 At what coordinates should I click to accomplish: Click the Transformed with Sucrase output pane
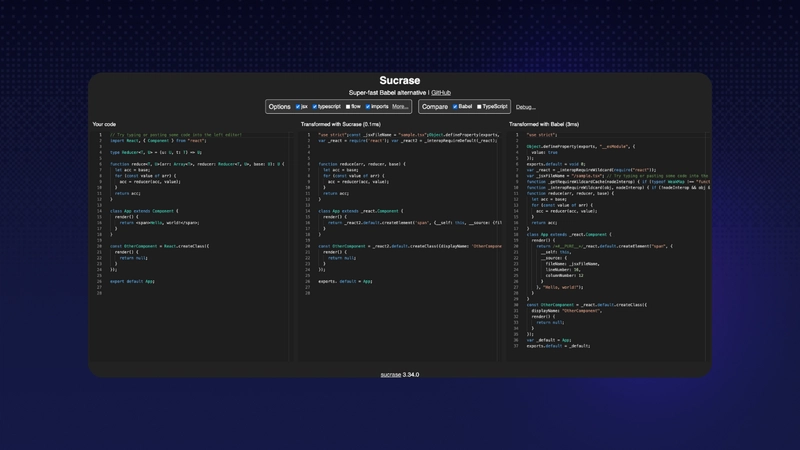401,246
